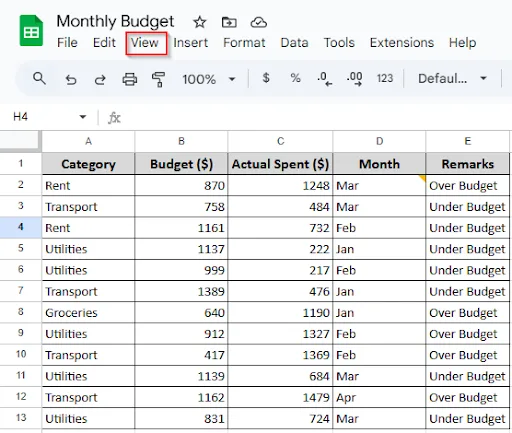Image resolution: width=512 pixels, height=433 pixels.
Task: Print the spreadsheet
Action: [x=130, y=79]
